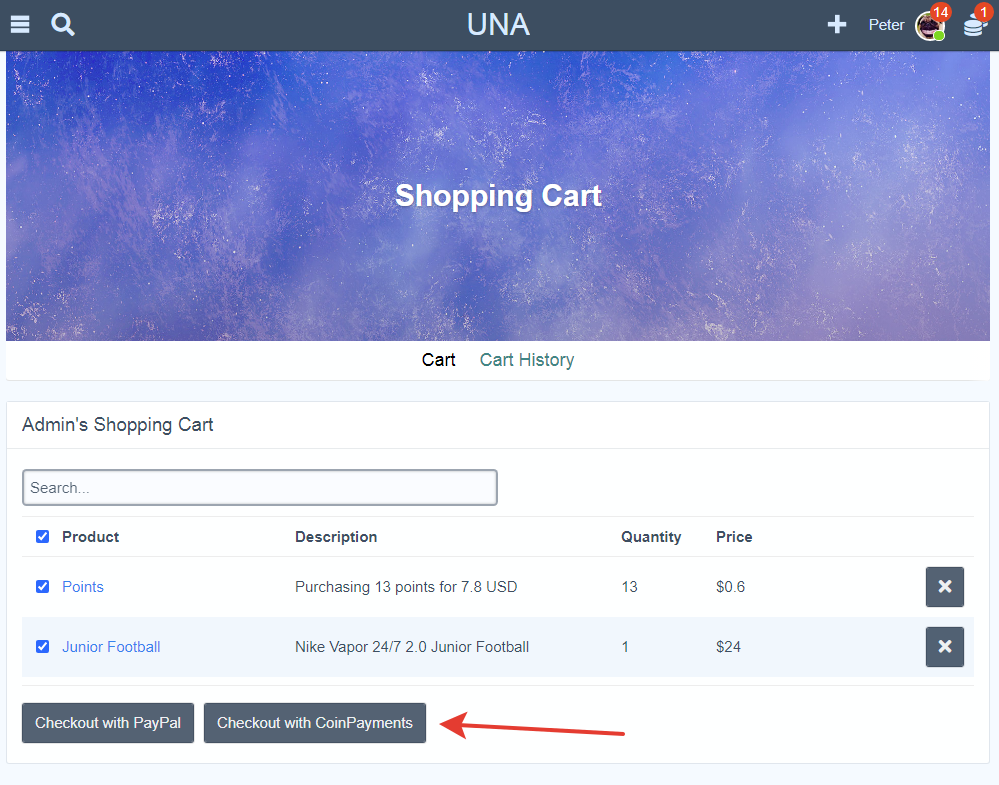Open the Junior Football product link
Screen dimensions: 999x785
coord(111,647)
